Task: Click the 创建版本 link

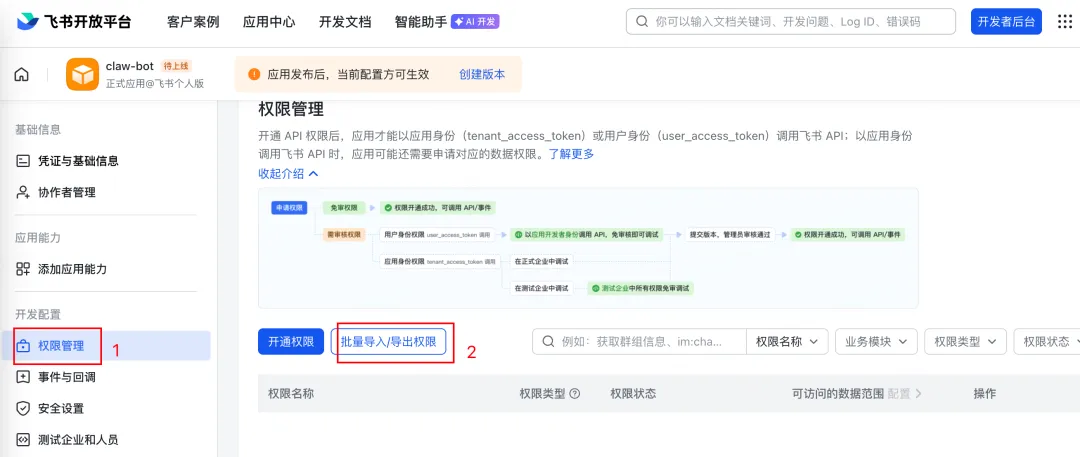Action: (x=482, y=74)
